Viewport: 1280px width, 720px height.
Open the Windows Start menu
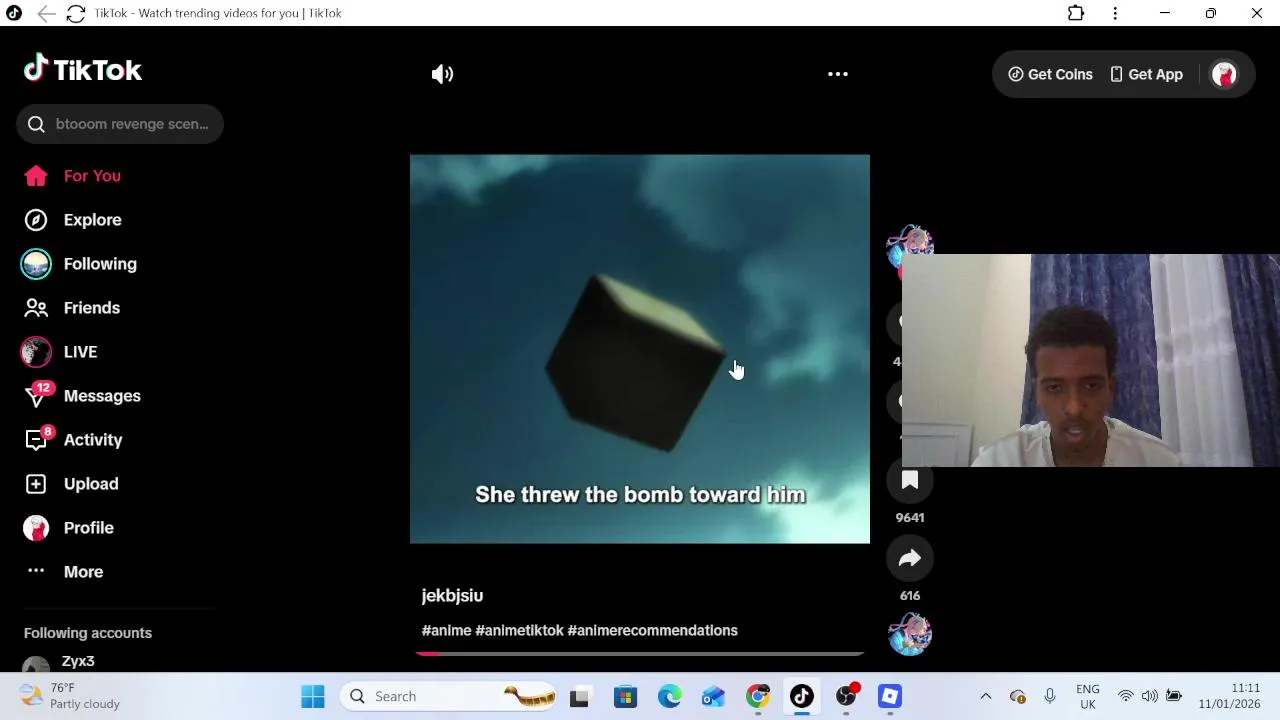[x=313, y=696]
